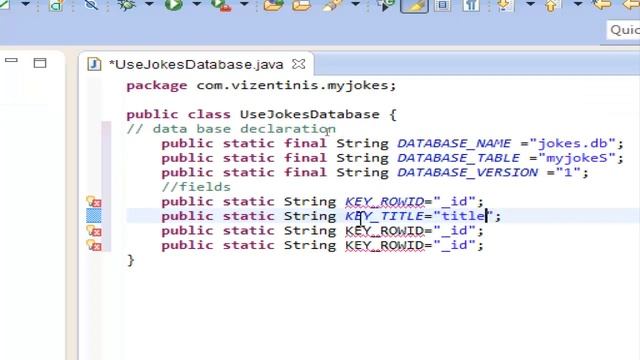The image size is (640, 360).
Task: Click the DATABASE_VERSION constant in the code
Action: (x=467, y=173)
